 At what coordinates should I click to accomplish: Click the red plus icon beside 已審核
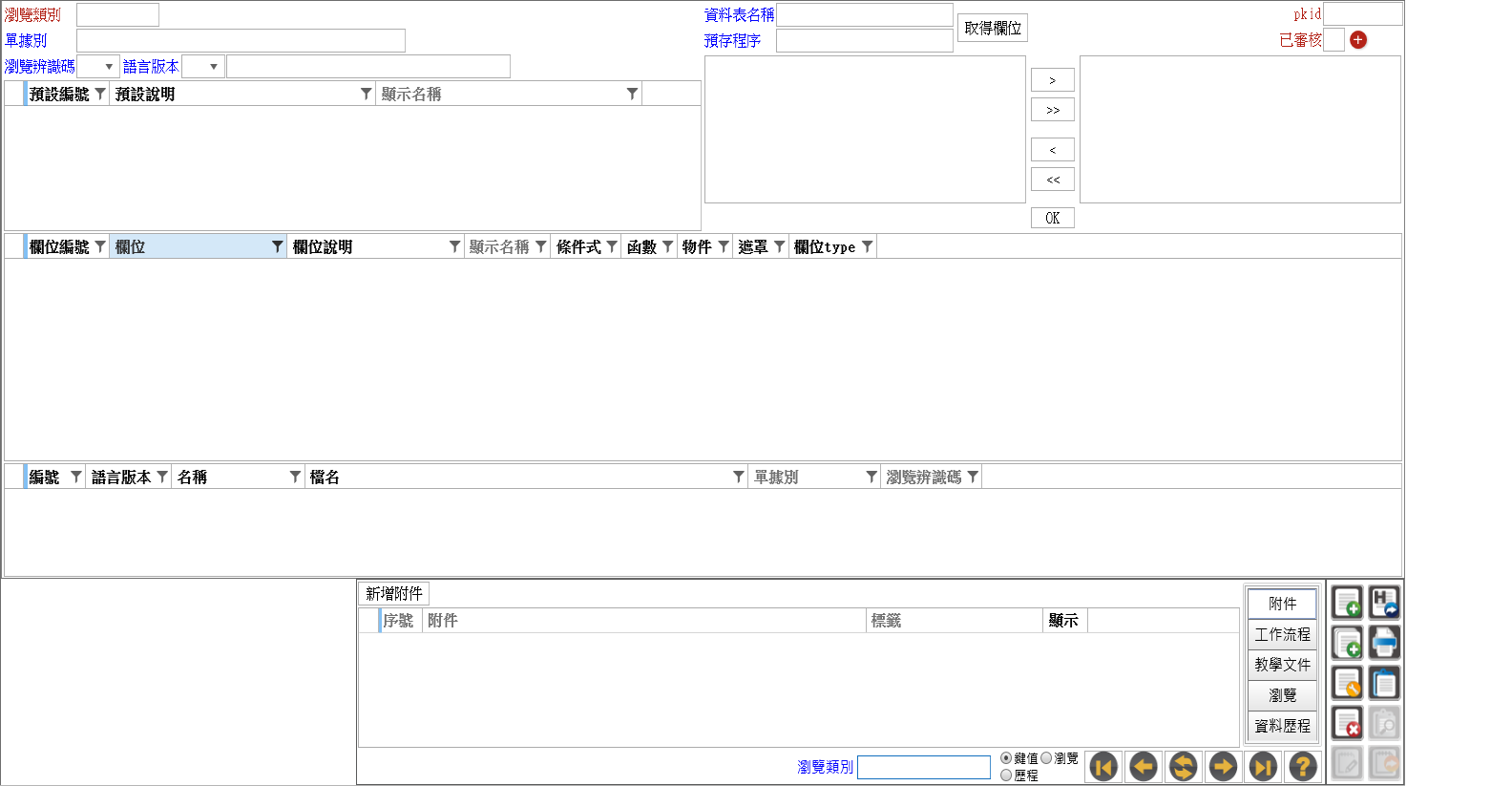coord(1358,40)
